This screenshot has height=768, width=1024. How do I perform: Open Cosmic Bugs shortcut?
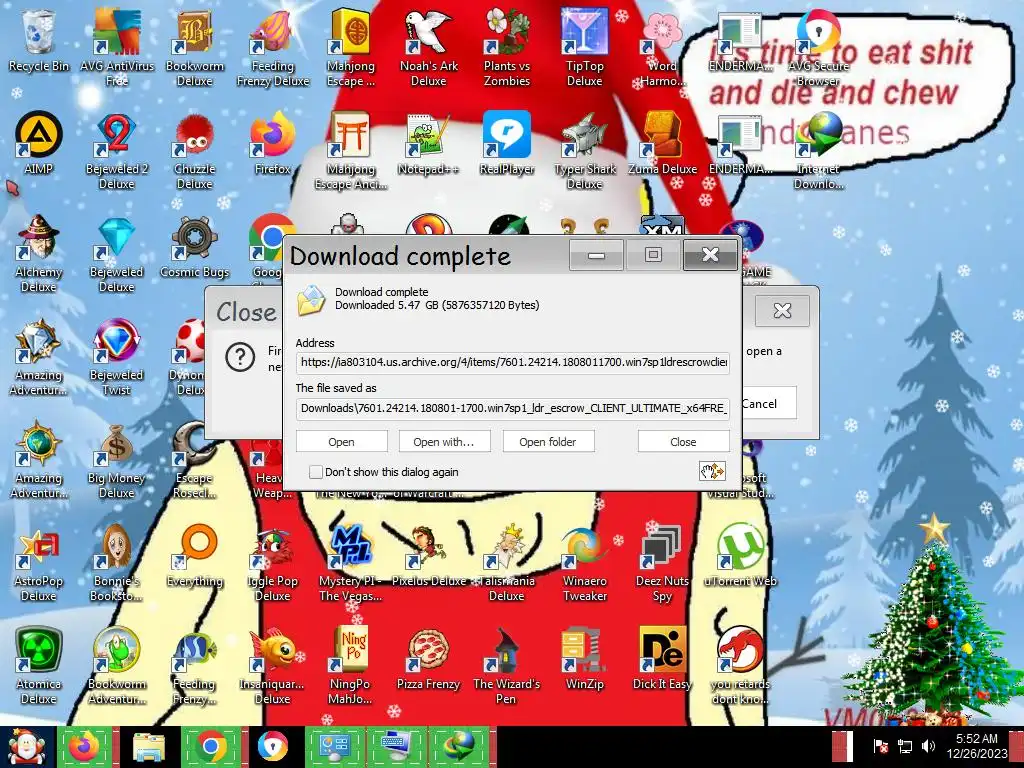click(x=195, y=246)
